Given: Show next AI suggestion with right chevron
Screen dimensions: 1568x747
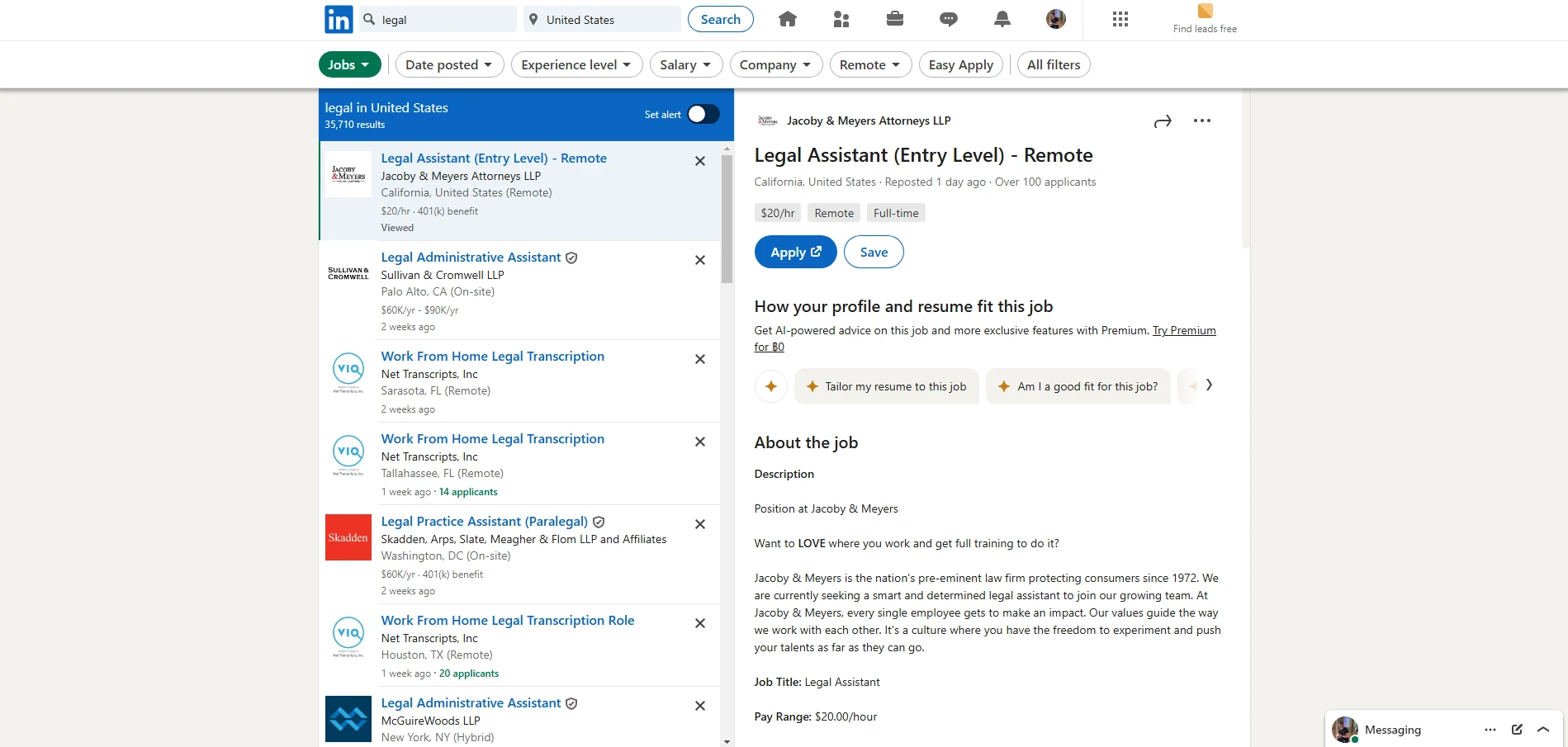Looking at the screenshot, I should pos(1209,385).
